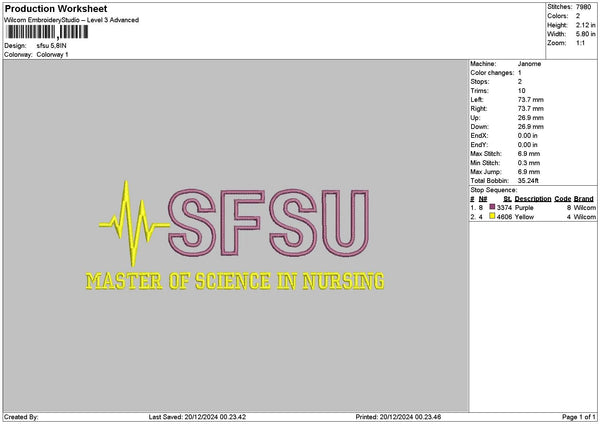Click the Up value '26.9 mm'
Image resolution: width=600 pixels, height=424 pixels.
click(x=530, y=118)
